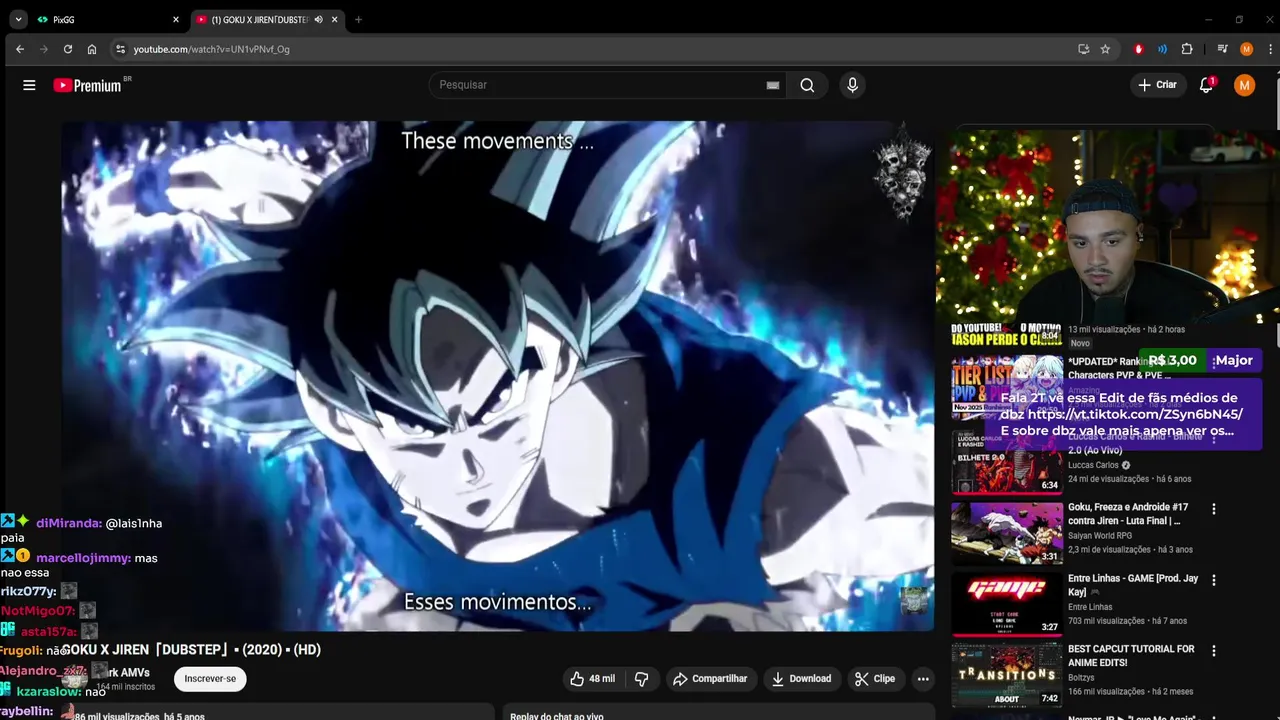Viewport: 1280px width, 720px height.
Task: Click the video title GOKU X JIREN DUBSTEP
Action: click(191, 650)
